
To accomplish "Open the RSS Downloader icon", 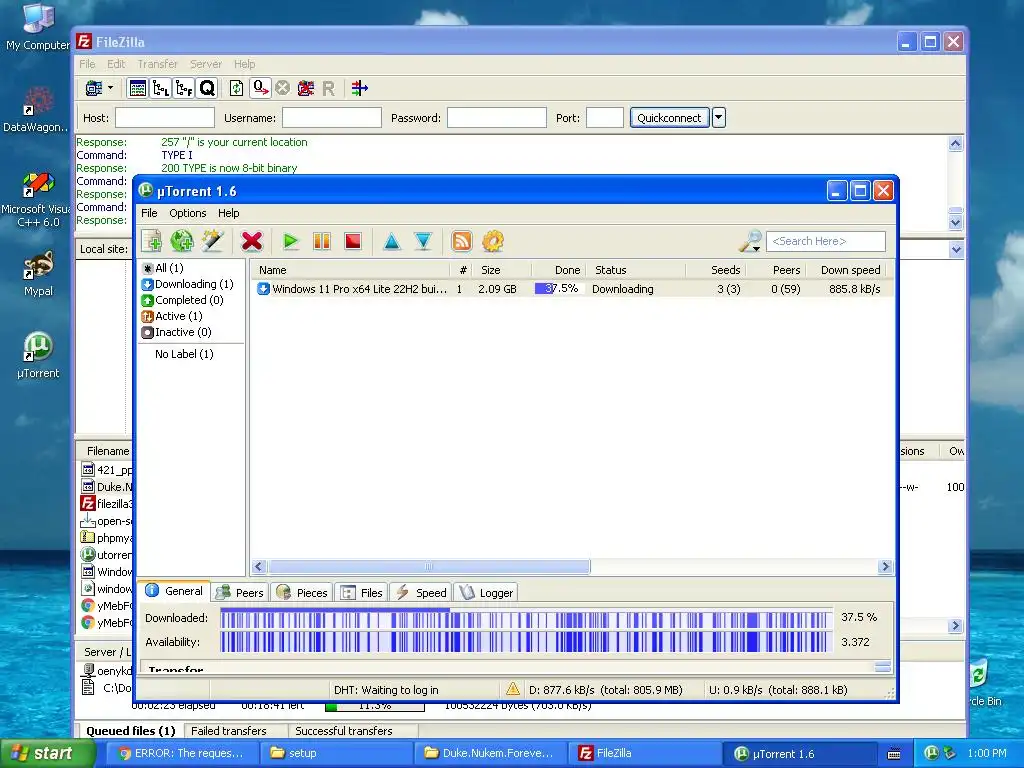I will (x=462, y=241).
